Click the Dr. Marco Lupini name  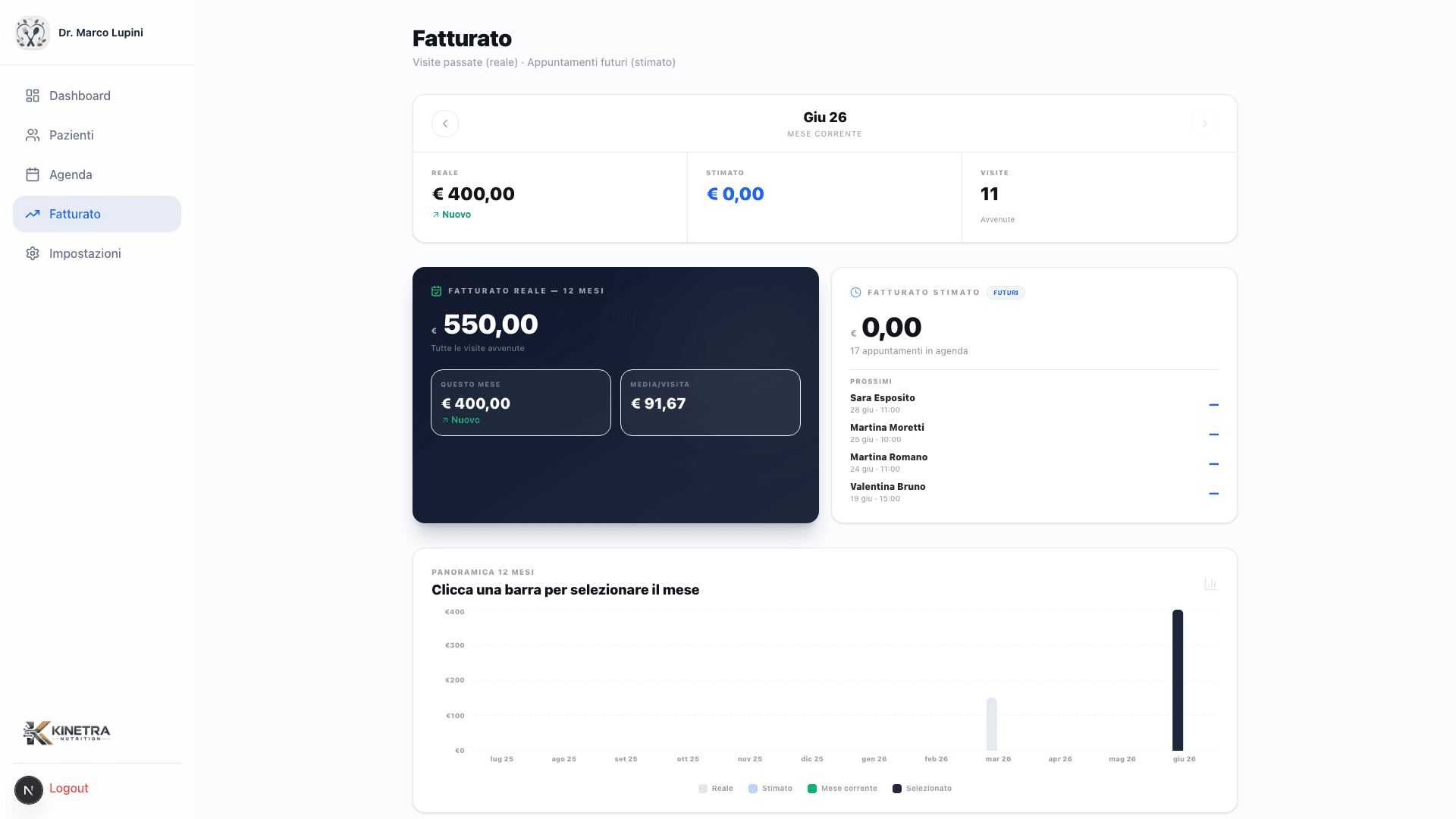(x=101, y=33)
